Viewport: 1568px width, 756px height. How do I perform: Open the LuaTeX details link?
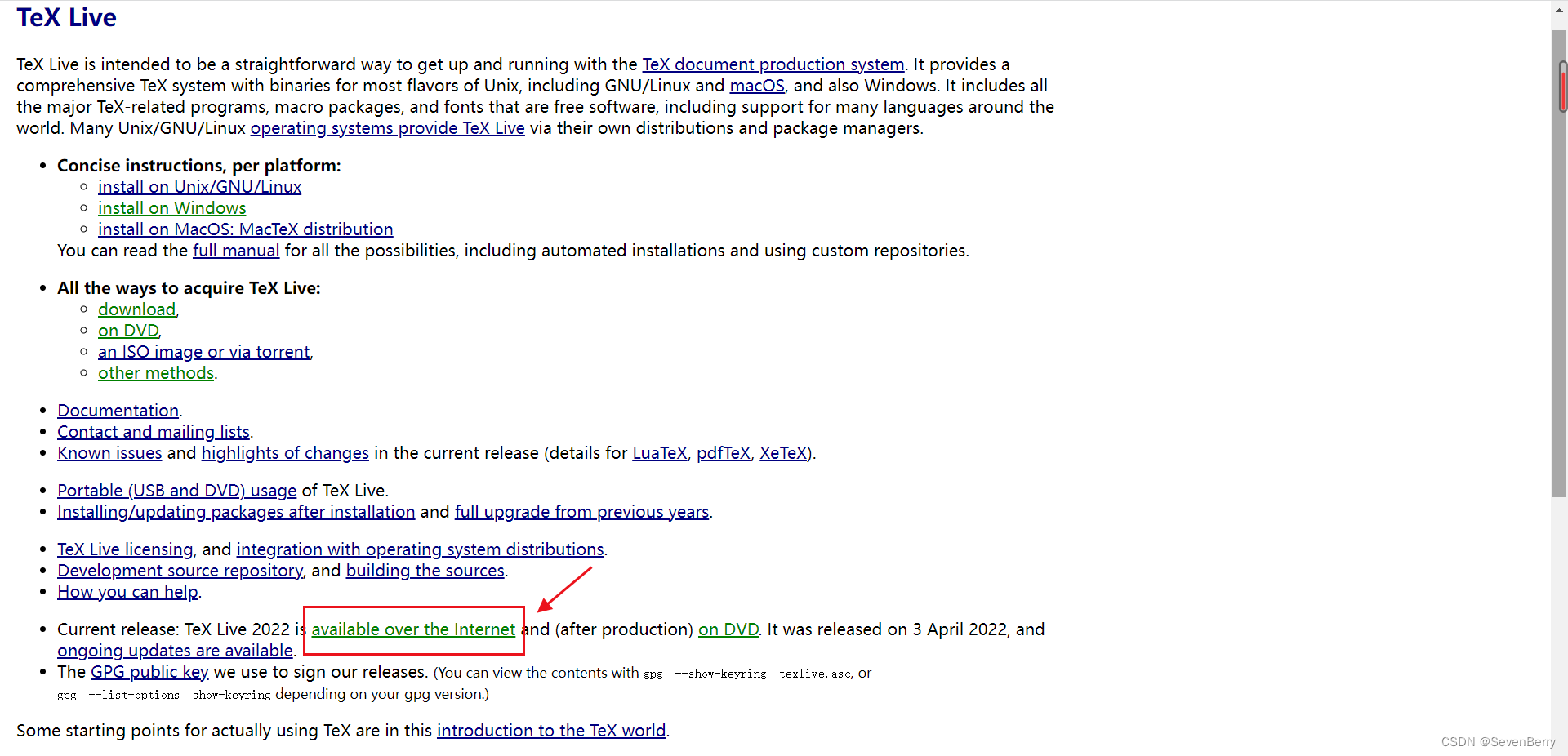point(660,453)
